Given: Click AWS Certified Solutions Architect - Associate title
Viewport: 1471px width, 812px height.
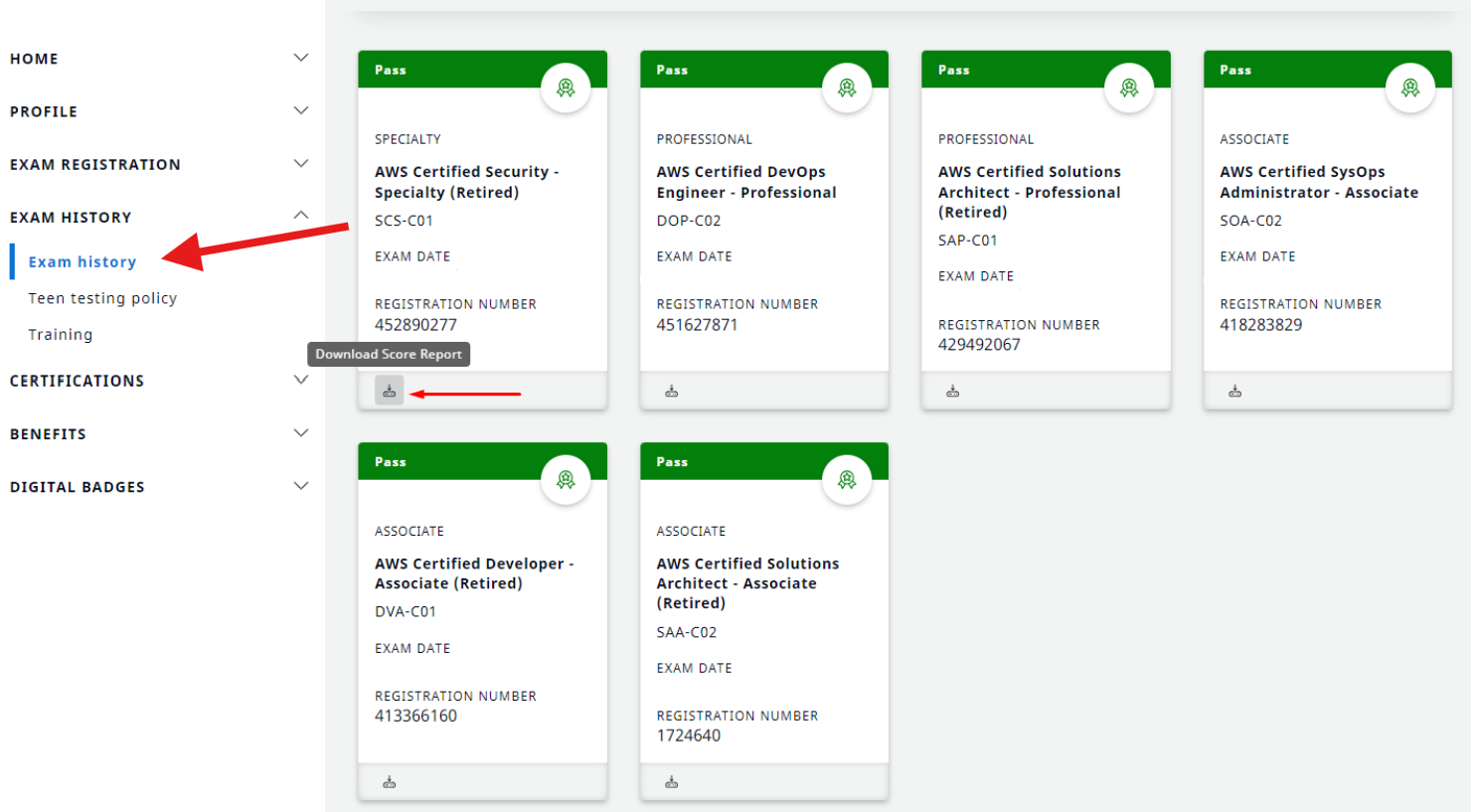Looking at the screenshot, I should click(x=747, y=583).
